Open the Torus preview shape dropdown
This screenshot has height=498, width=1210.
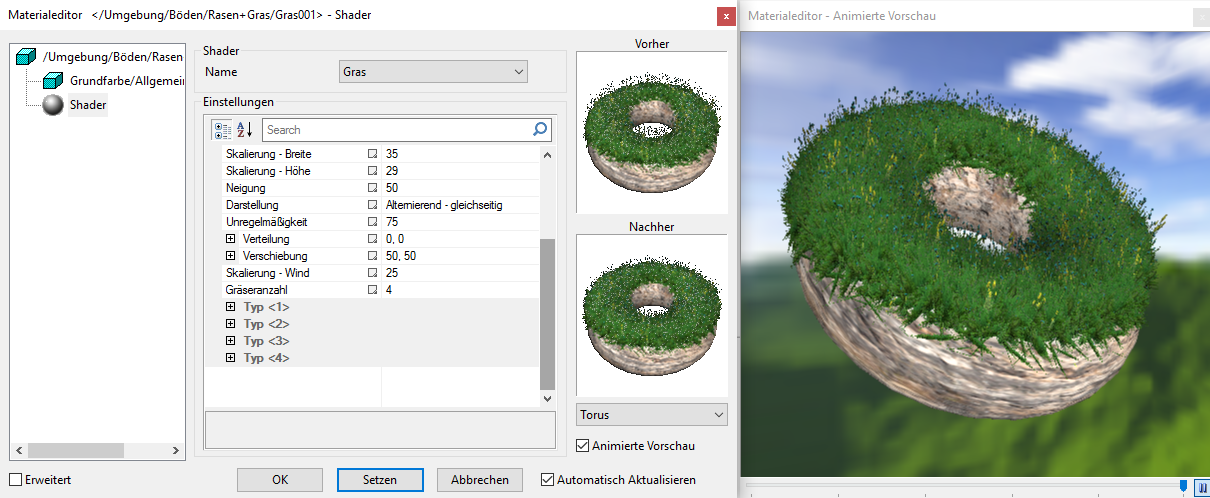click(652, 414)
